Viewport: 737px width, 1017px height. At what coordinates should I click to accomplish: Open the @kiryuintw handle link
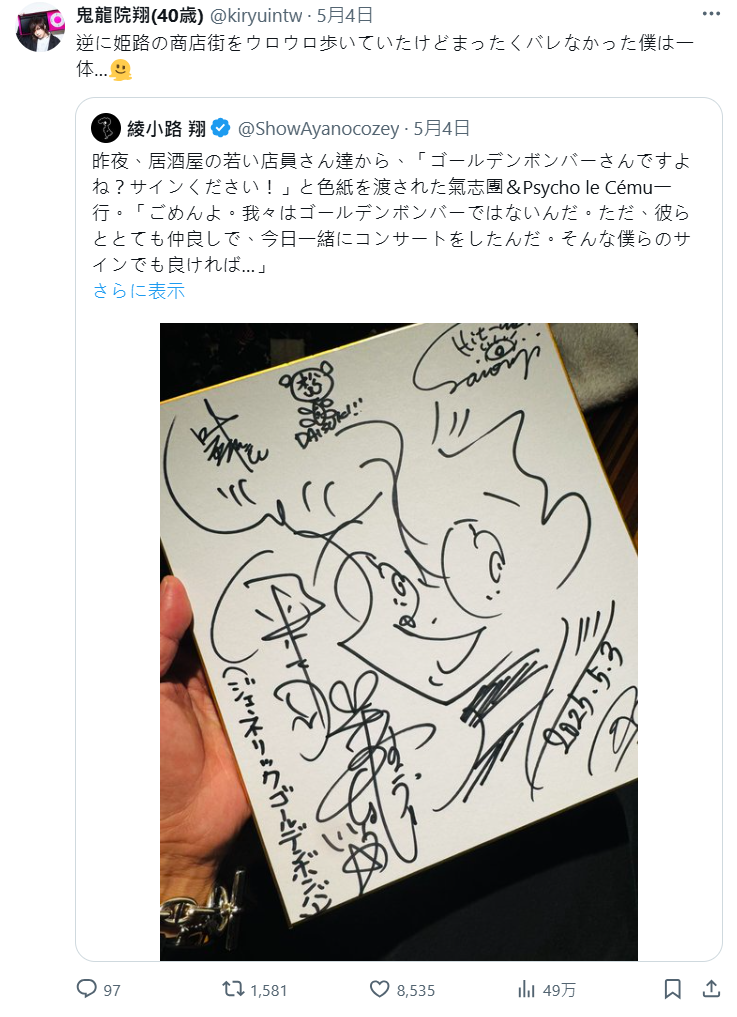256,14
